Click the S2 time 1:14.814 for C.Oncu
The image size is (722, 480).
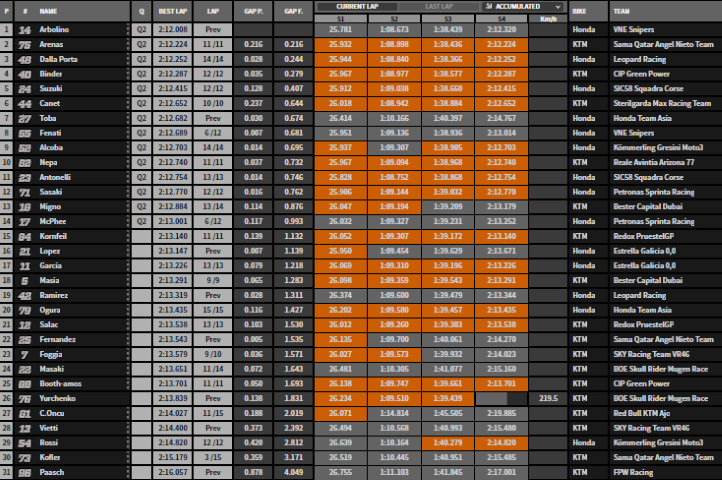(394, 413)
